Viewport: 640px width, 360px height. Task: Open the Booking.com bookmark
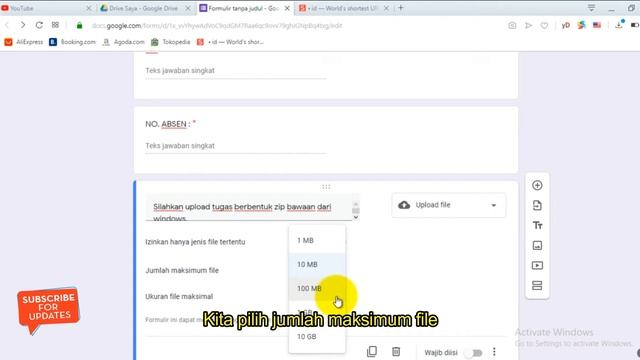click(x=72, y=42)
